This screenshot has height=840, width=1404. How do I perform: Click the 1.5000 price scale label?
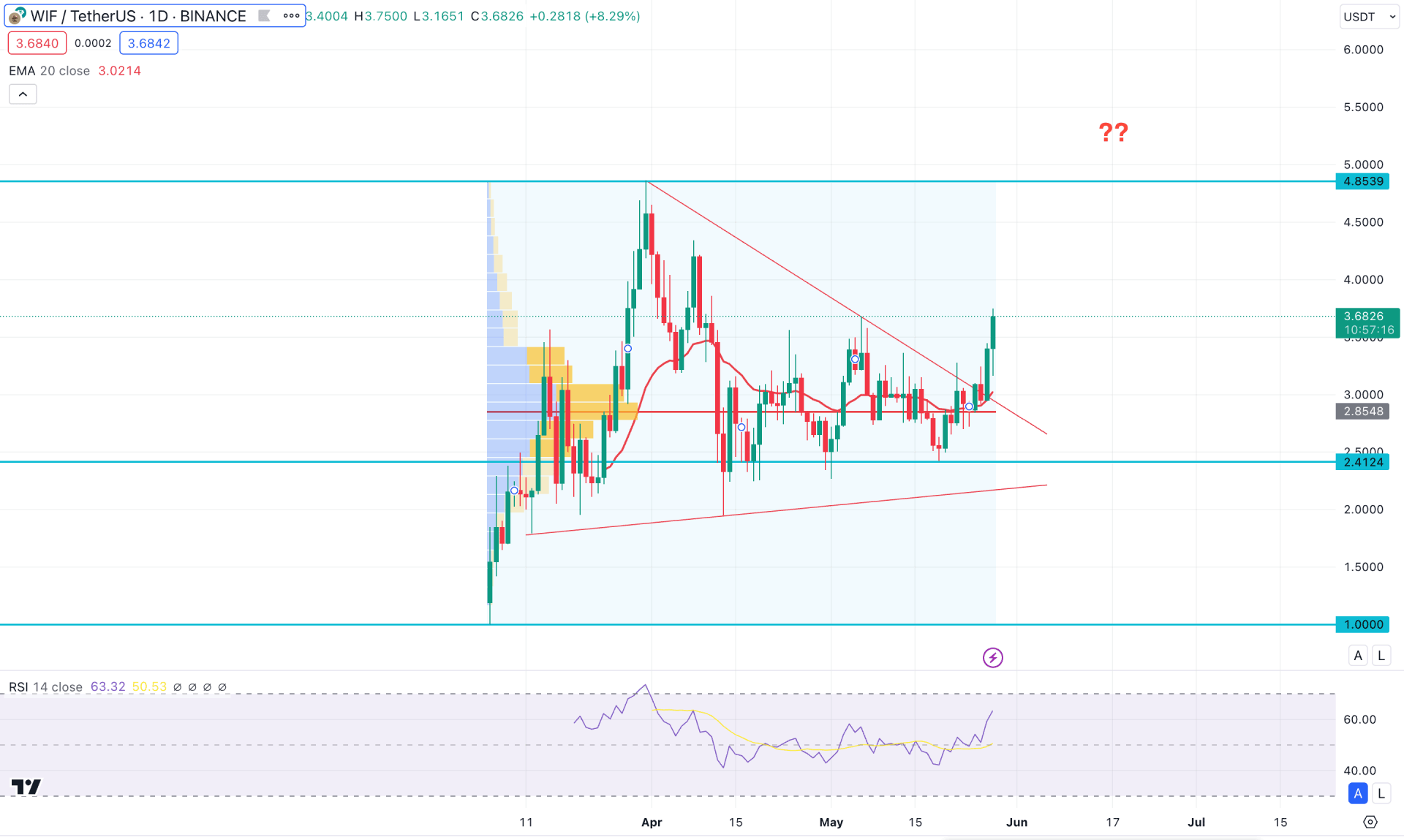coord(1364,567)
